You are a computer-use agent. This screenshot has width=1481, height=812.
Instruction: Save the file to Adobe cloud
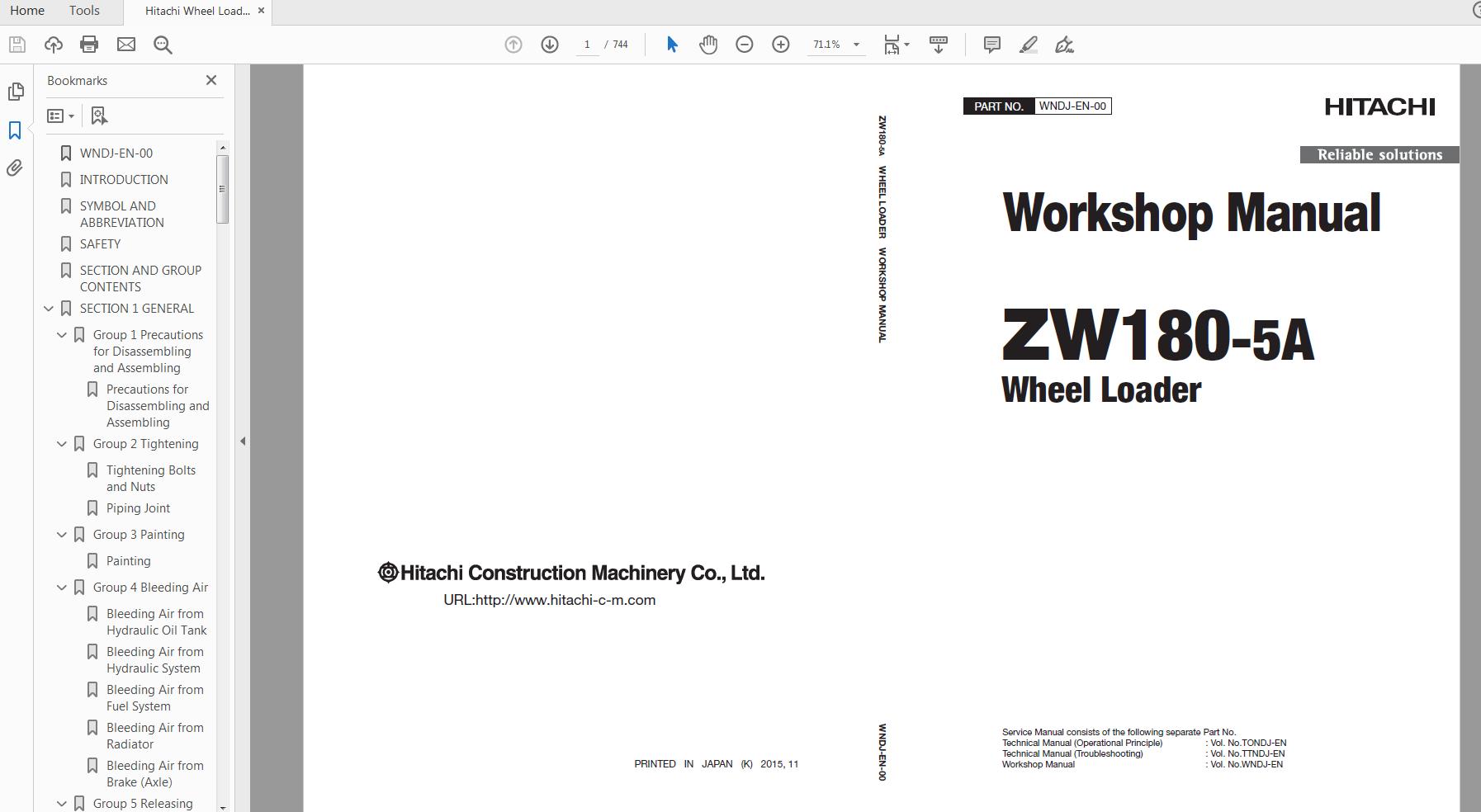(53, 45)
